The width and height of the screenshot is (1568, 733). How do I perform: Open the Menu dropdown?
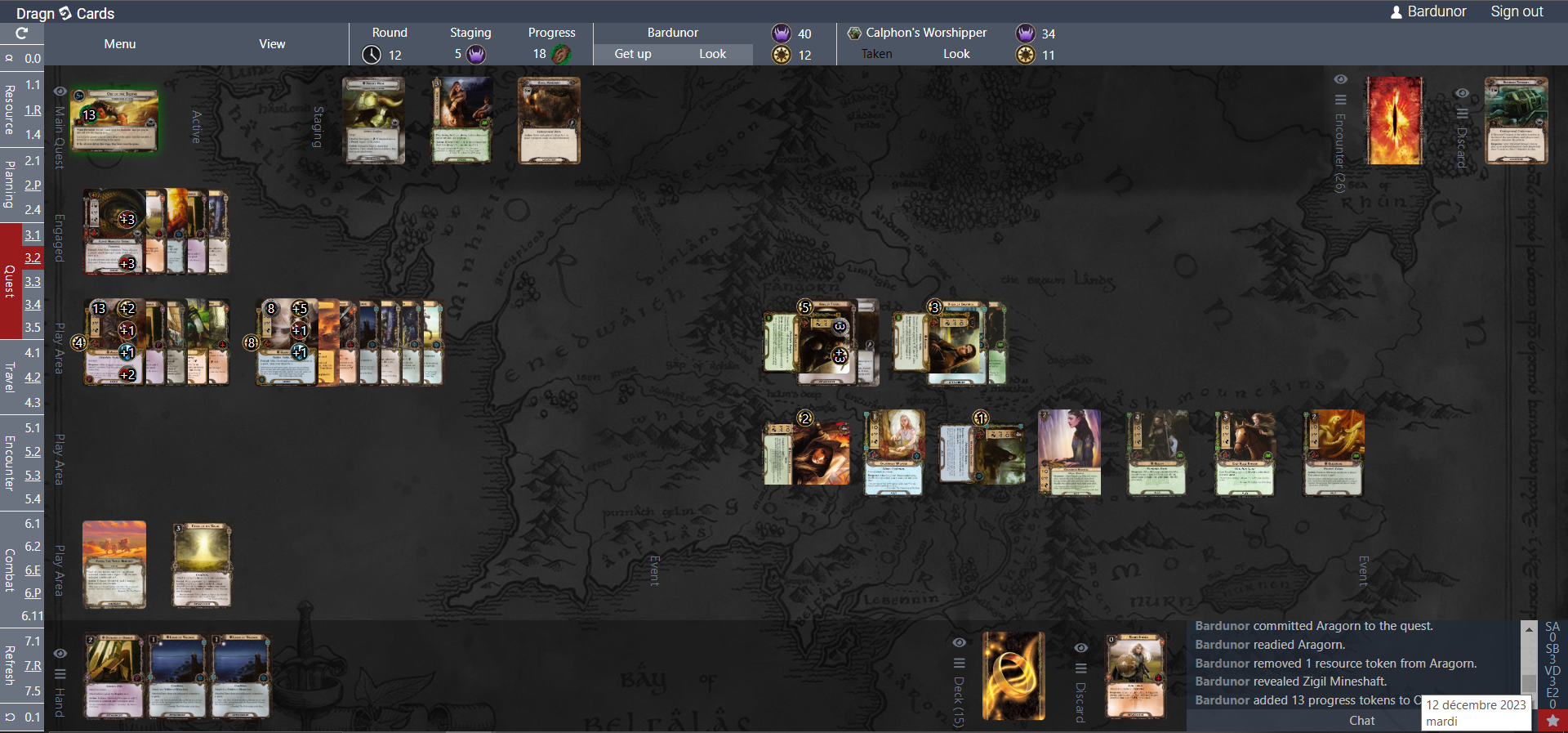[x=120, y=44]
